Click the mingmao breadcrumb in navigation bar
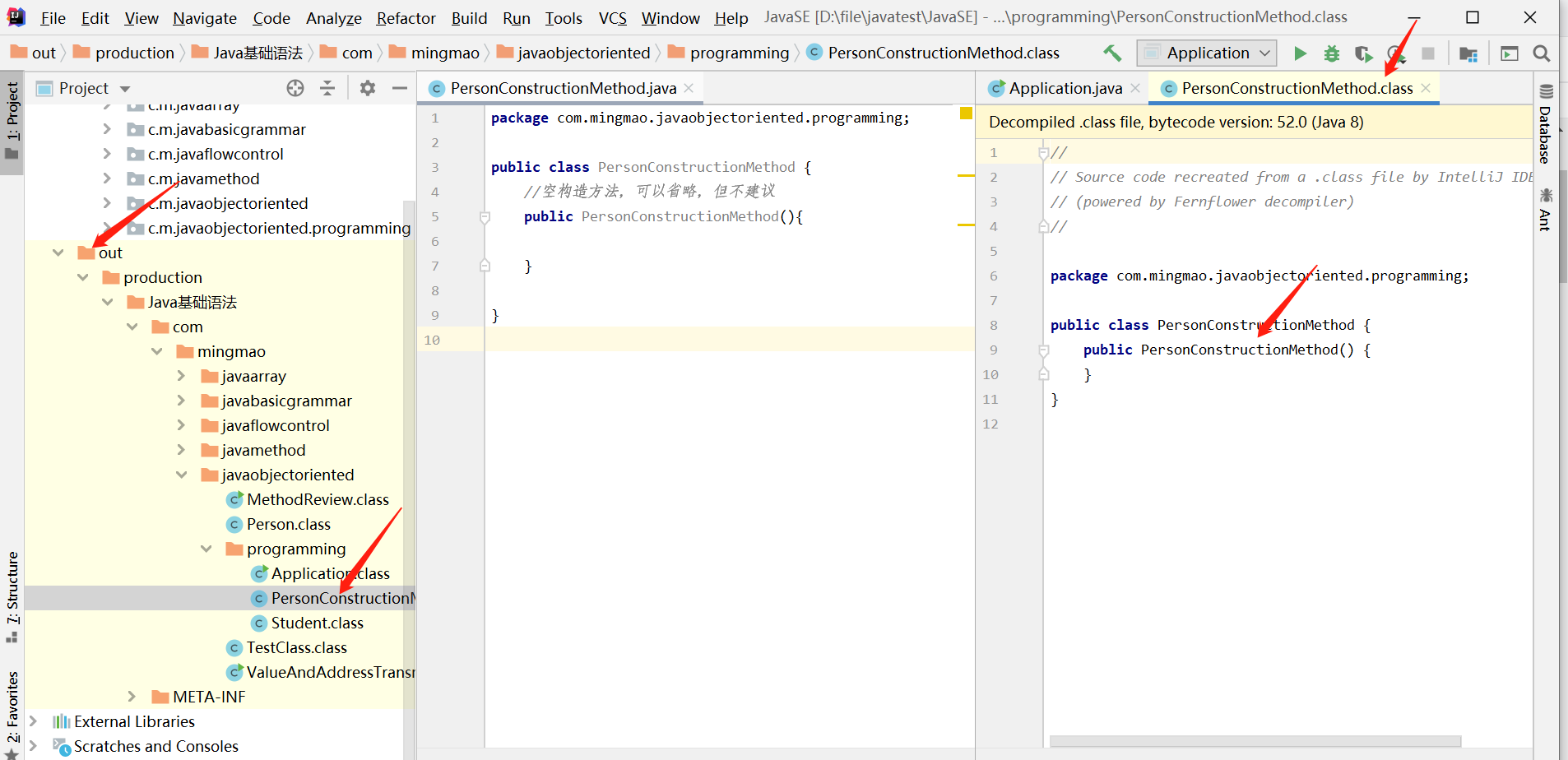 (x=444, y=53)
